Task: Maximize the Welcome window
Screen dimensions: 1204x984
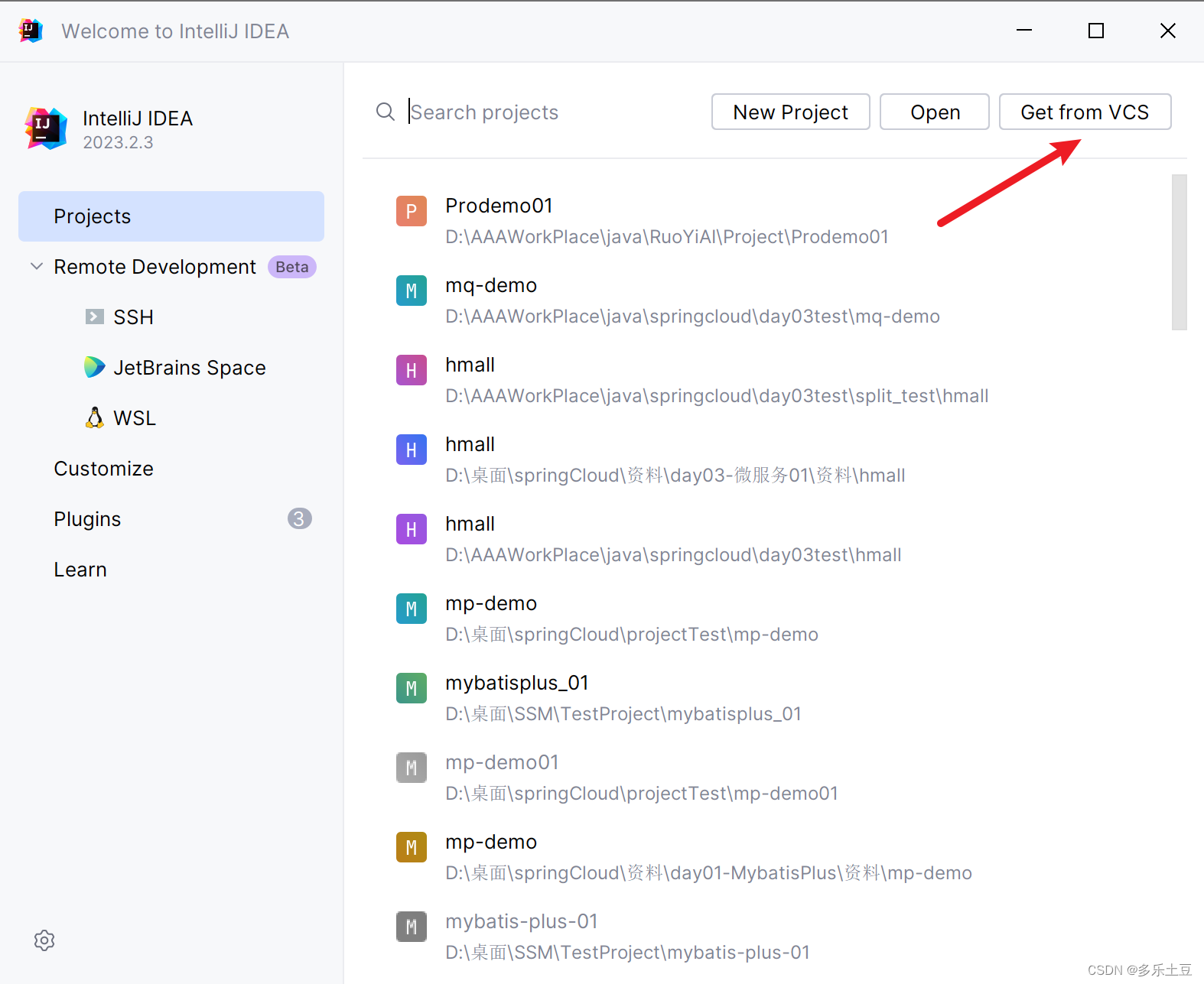Action: tap(1096, 31)
